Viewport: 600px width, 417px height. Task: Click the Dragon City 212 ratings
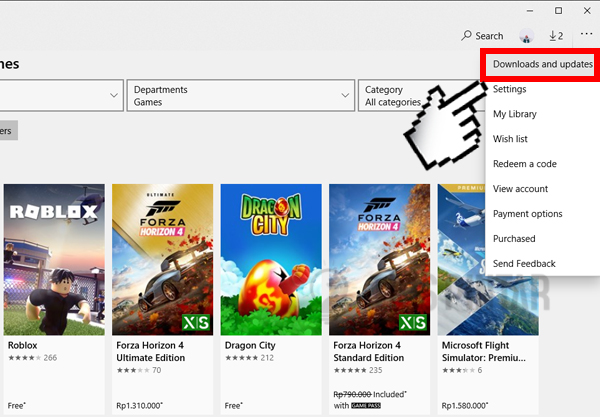coord(249,358)
